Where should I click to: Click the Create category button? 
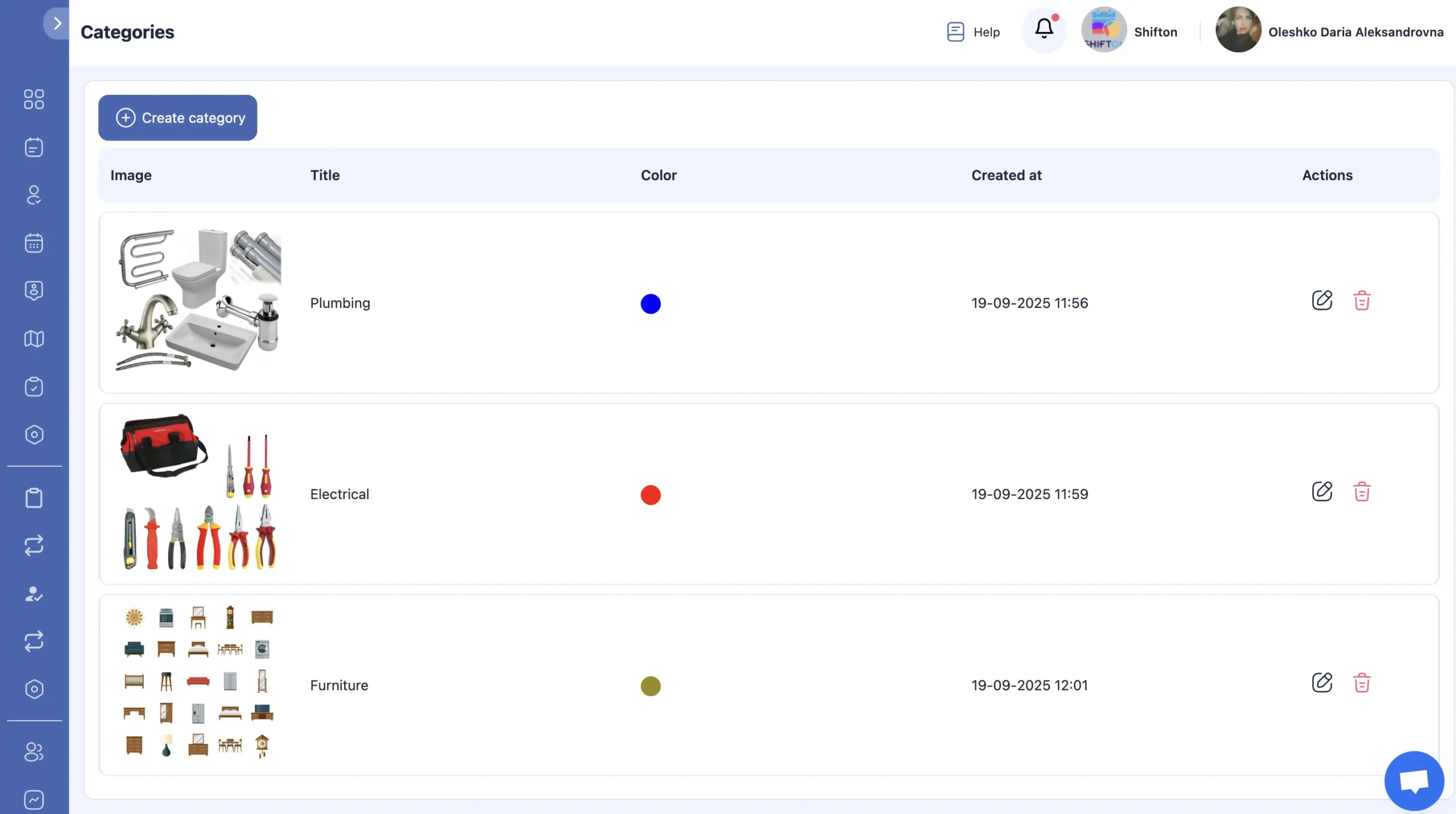(x=177, y=118)
